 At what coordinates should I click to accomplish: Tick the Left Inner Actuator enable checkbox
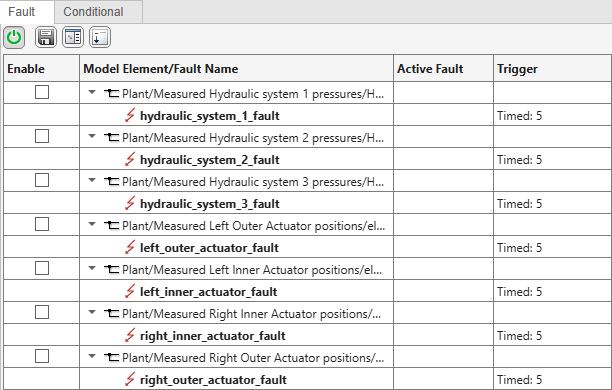pyautogui.click(x=42, y=268)
